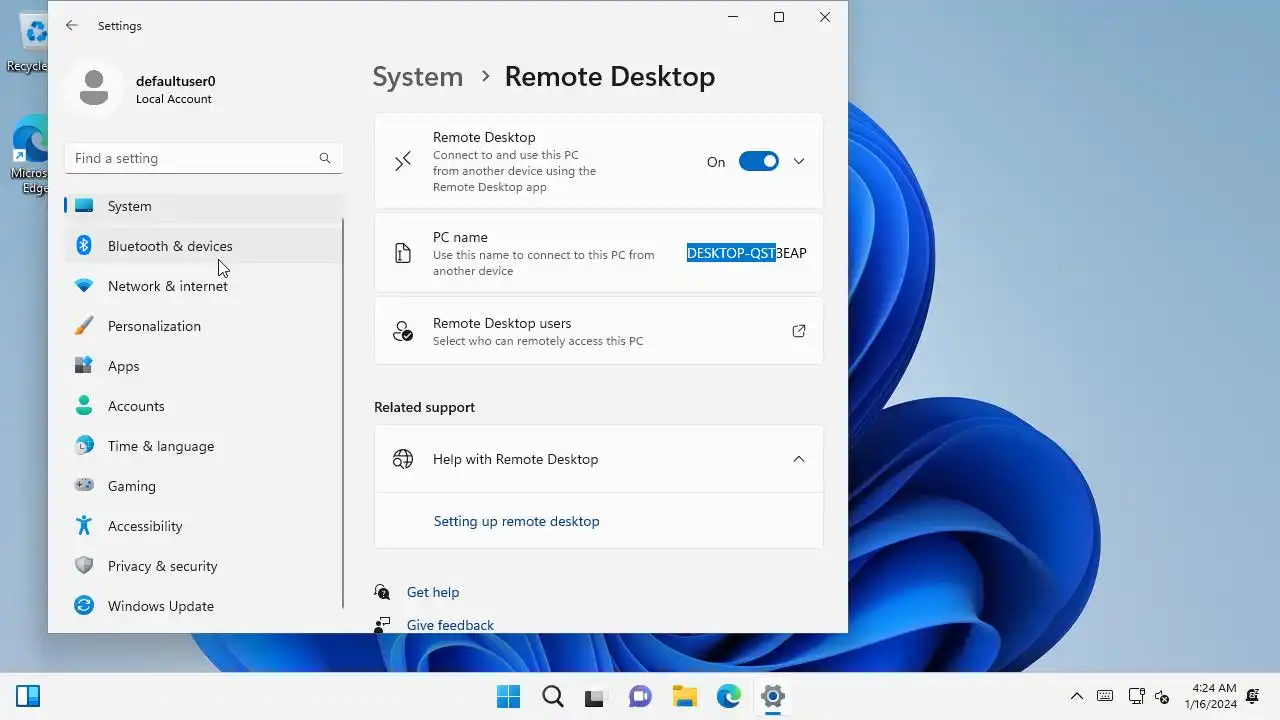The width and height of the screenshot is (1280, 720).
Task: Click the Get help link
Action: (x=433, y=592)
